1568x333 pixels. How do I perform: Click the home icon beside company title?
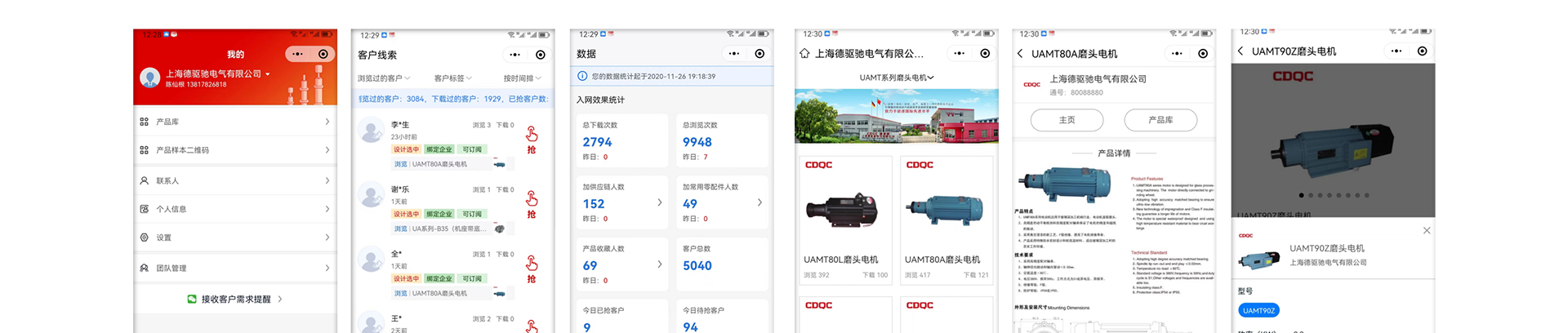pos(804,54)
